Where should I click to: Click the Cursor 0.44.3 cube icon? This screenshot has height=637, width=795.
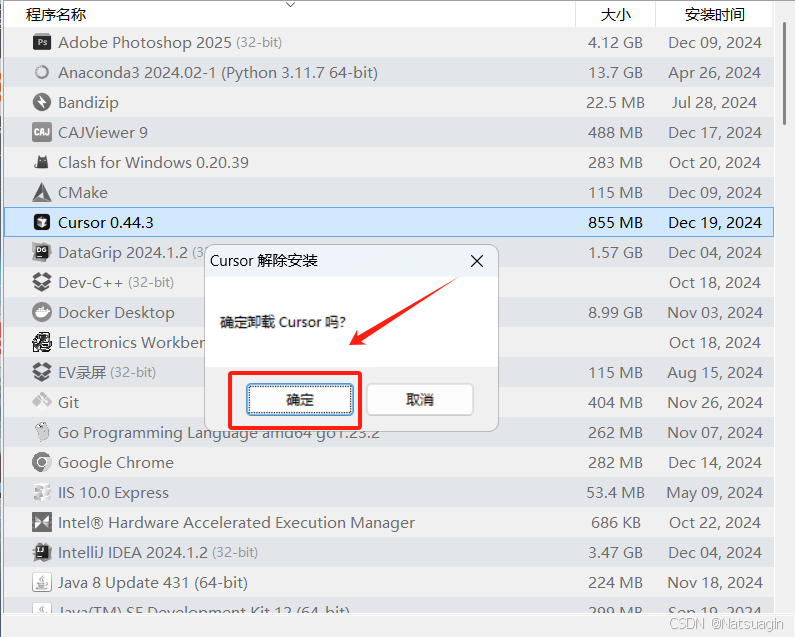pyautogui.click(x=42, y=222)
